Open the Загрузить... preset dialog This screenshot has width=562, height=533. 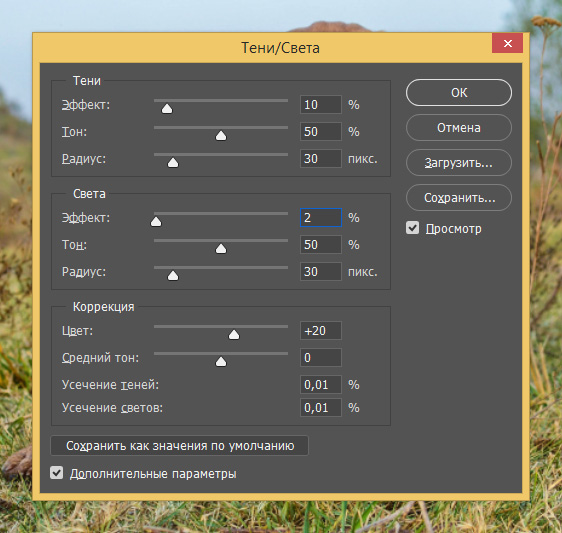pyautogui.click(x=459, y=163)
